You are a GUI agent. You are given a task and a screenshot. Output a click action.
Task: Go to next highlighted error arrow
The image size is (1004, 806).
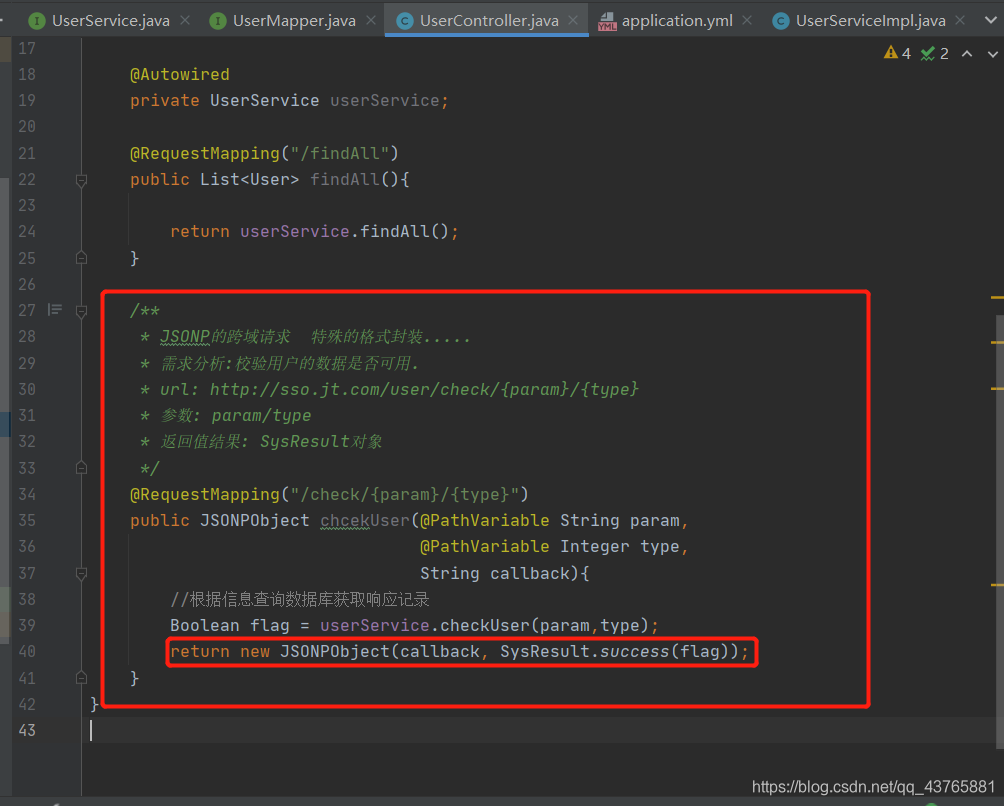[992, 54]
